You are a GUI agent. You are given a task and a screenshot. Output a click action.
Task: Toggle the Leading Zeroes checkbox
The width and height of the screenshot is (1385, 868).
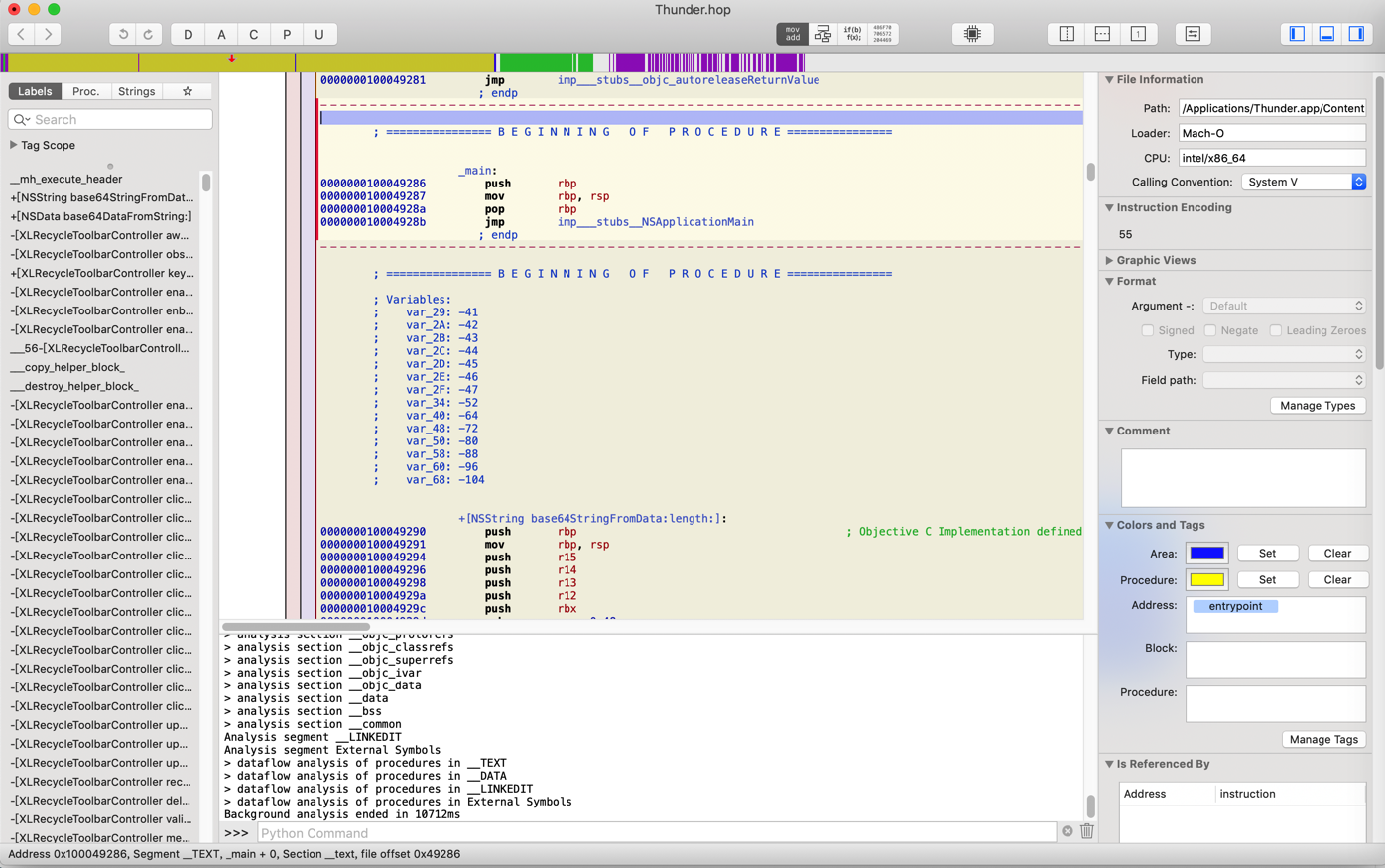pyautogui.click(x=1276, y=330)
